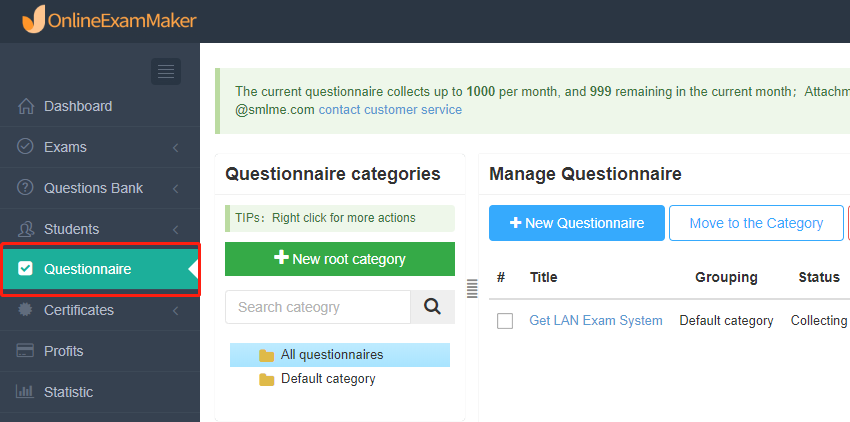
Task: Tick the Get LAN Exam System checkbox
Action: tap(505, 321)
